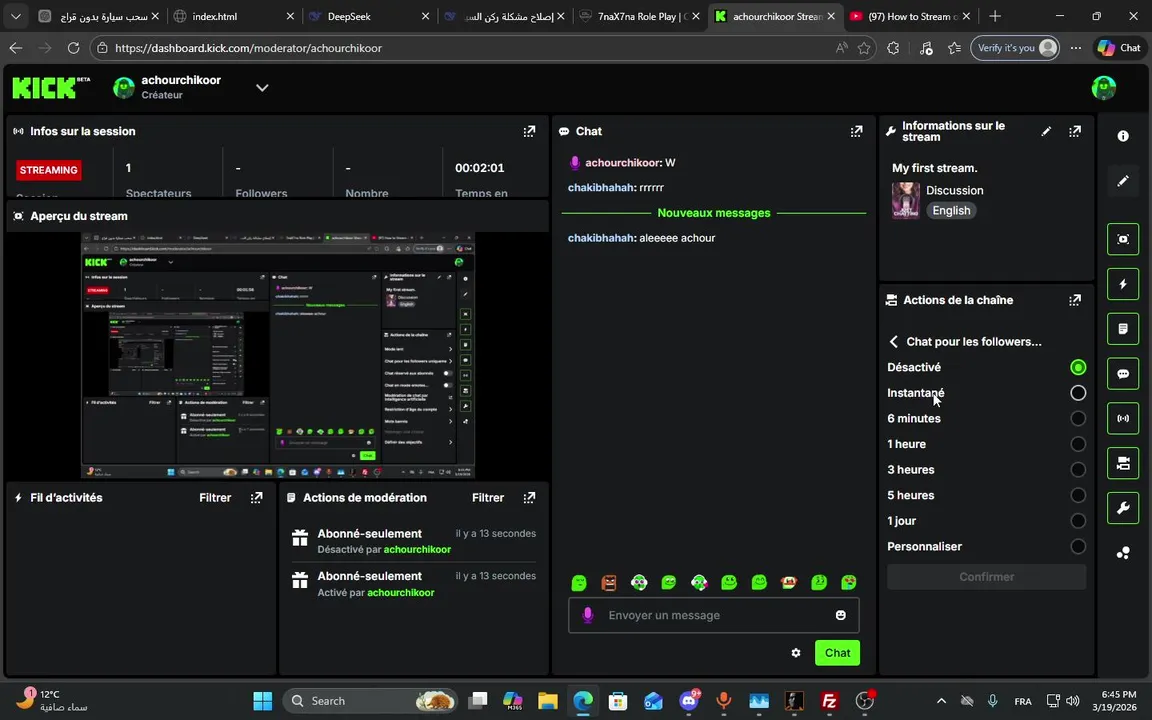Toggle the moderation actions note sidebar icon
The height and width of the screenshot is (720, 1152).
point(1123,328)
